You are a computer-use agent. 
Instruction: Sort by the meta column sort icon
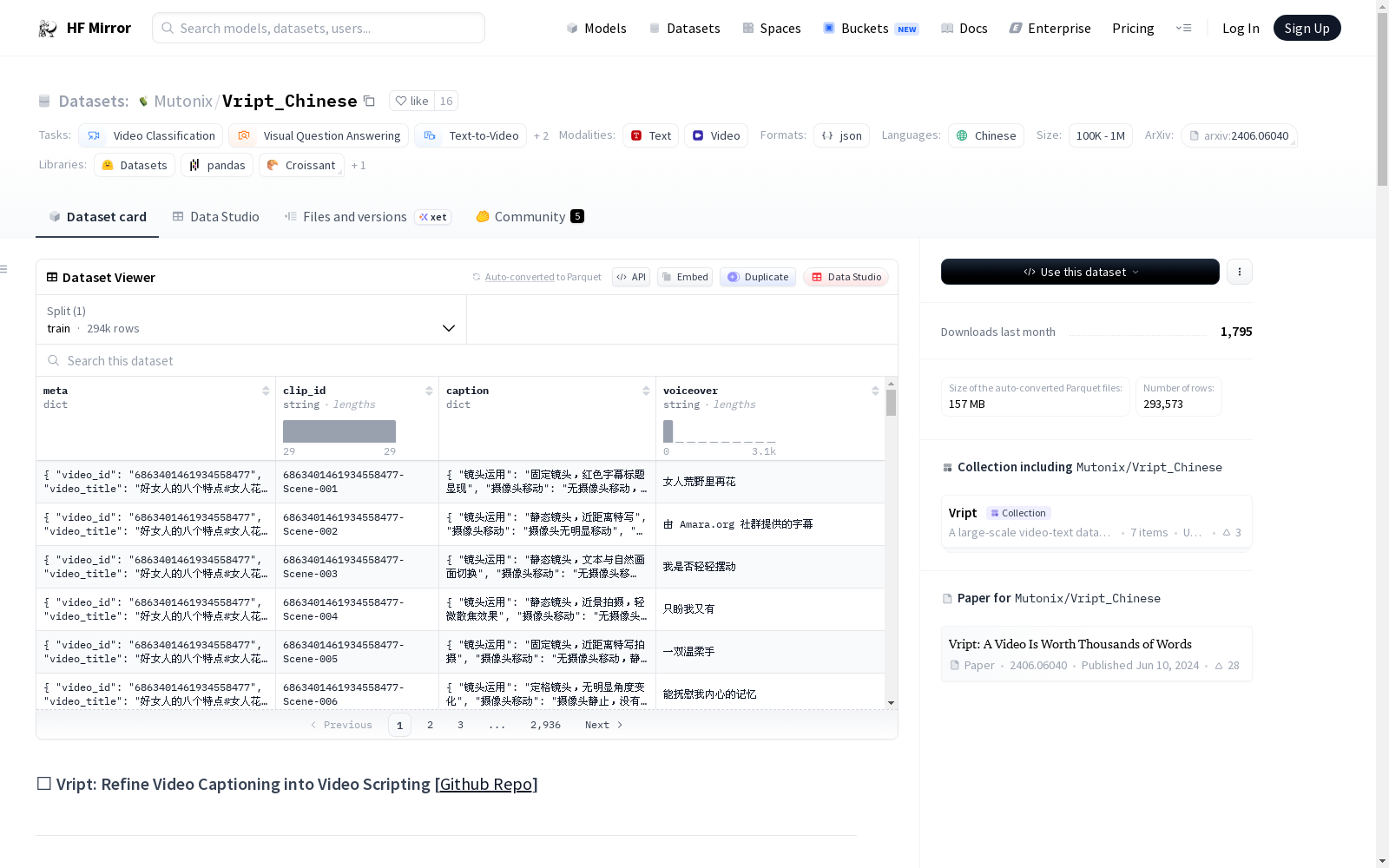pos(266,391)
